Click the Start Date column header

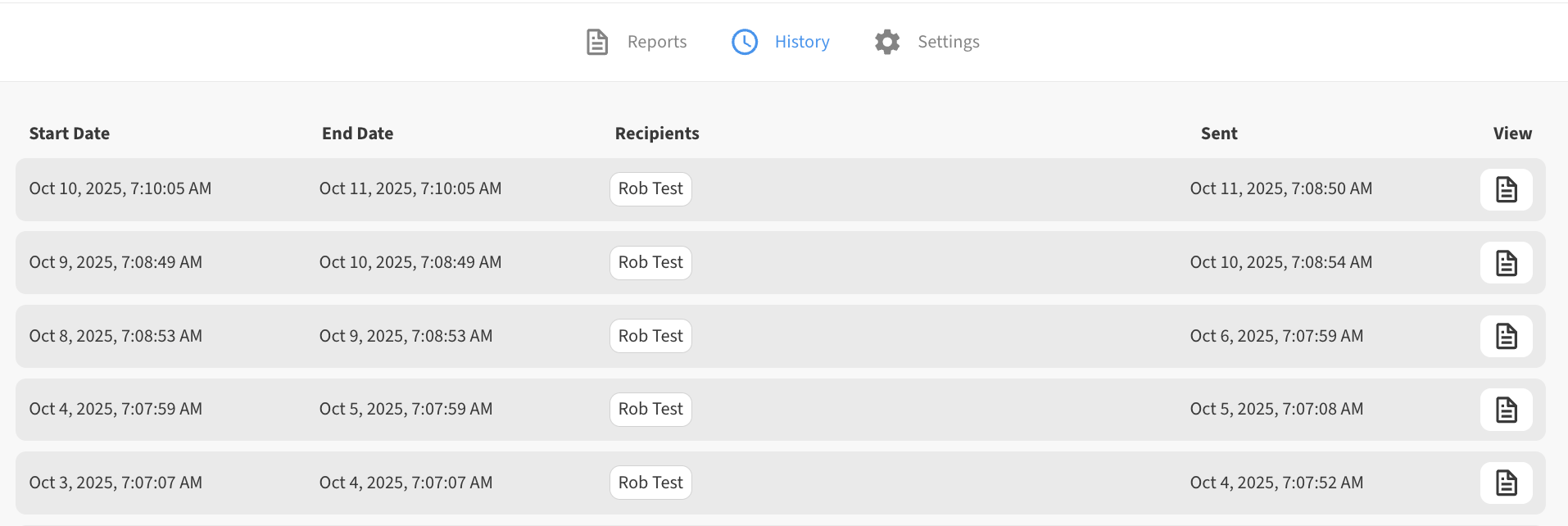click(x=70, y=134)
